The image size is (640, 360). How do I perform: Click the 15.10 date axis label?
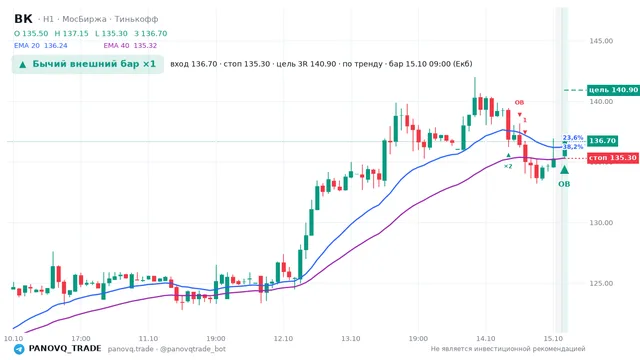(553, 339)
